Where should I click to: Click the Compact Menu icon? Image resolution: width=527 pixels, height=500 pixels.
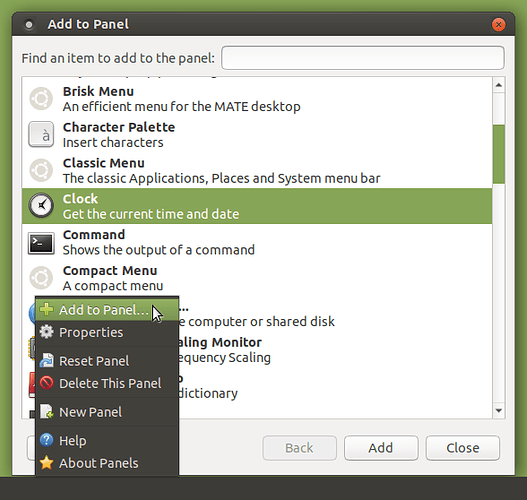pyautogui.click(x=41, y=278)
